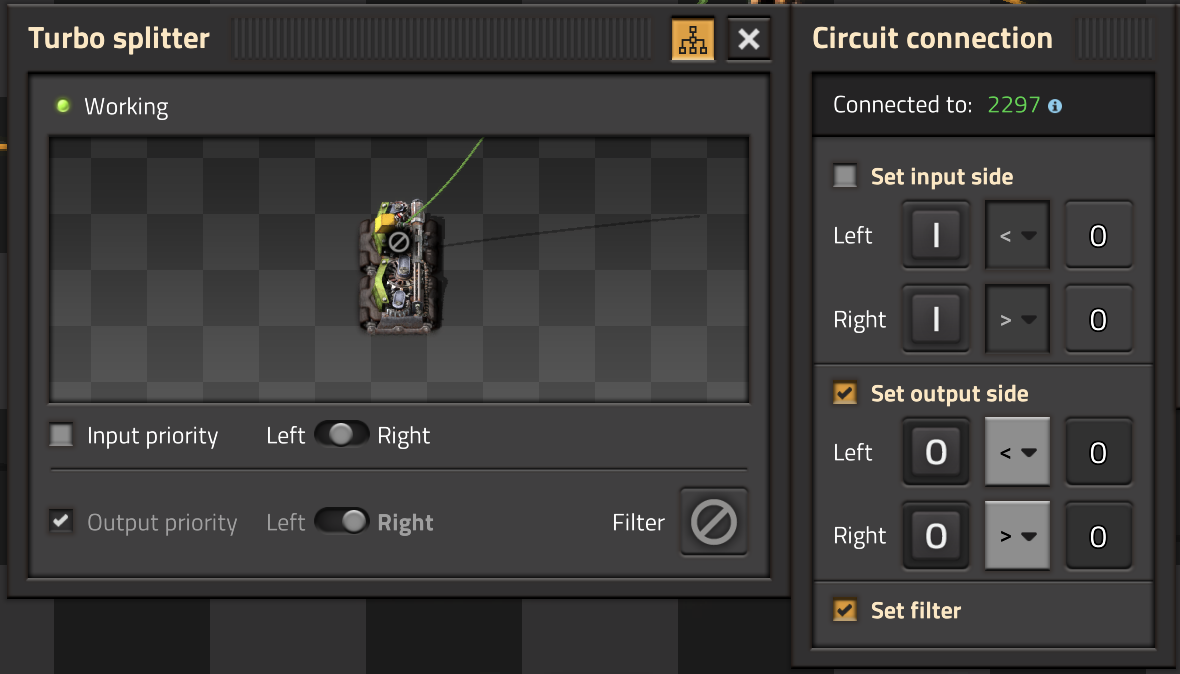Select the input Left signal I slot
1180x674 pixels.
click(935, 236)
